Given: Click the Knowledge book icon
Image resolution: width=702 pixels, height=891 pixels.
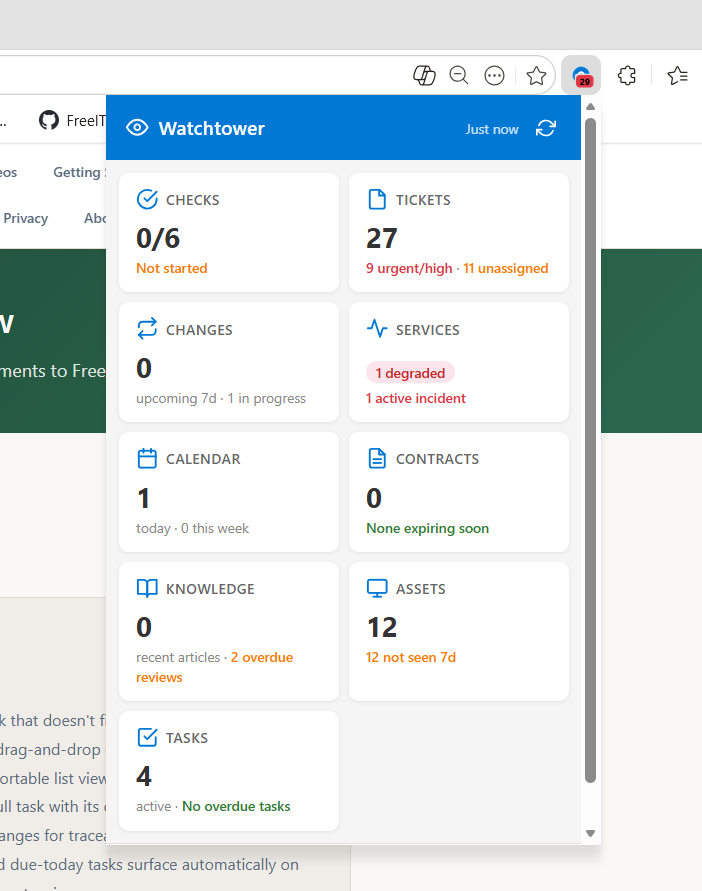Looking at the screenshot, I should [147, 588].
